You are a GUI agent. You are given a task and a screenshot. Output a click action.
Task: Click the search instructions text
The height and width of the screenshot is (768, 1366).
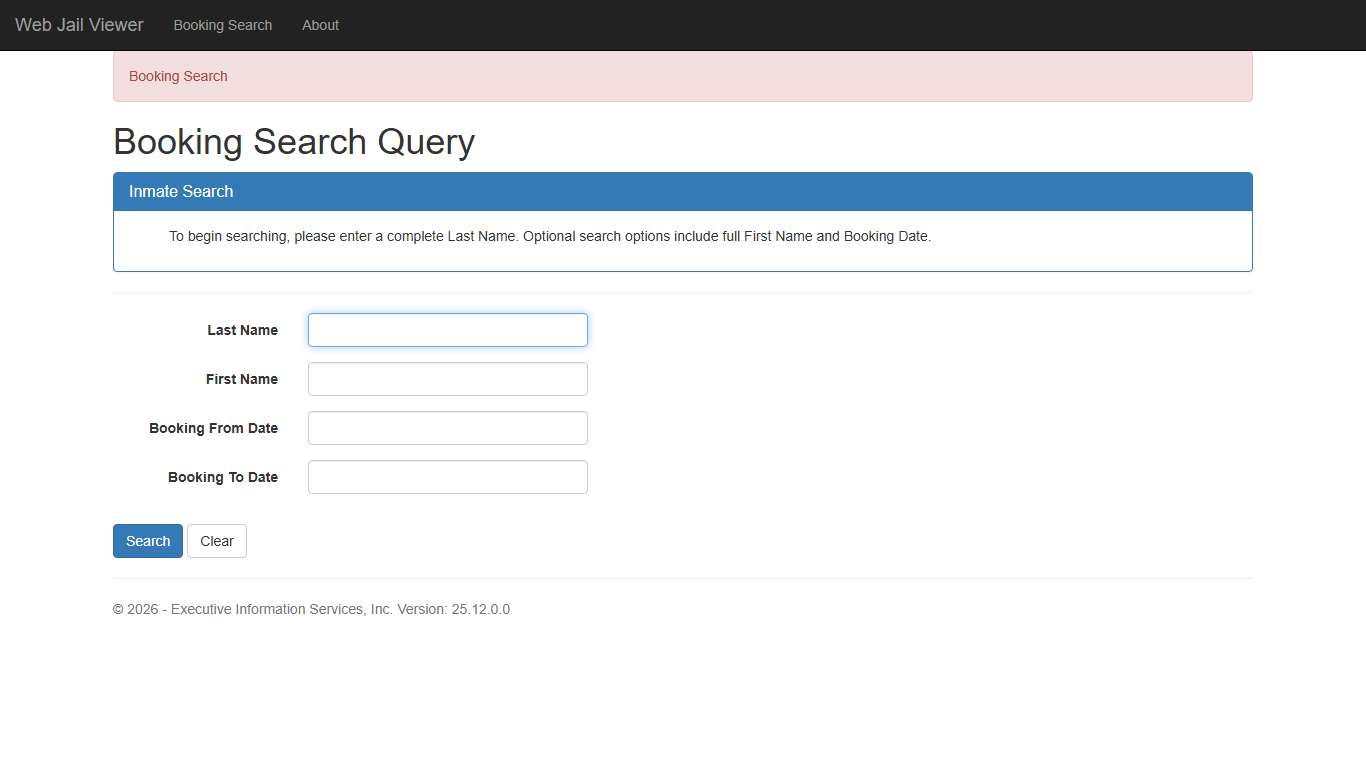549,236
